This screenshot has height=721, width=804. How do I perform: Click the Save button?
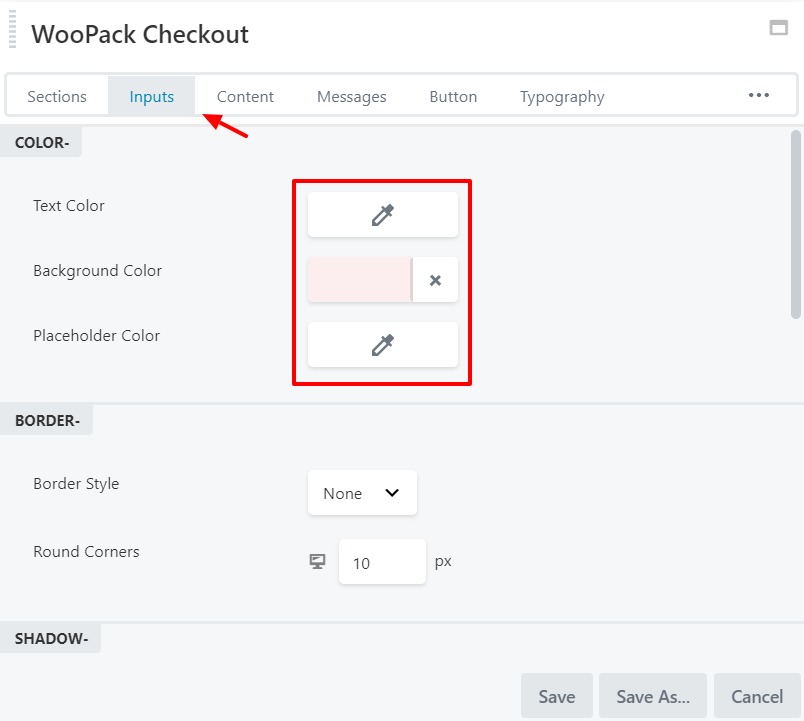[x=557, y=696]
